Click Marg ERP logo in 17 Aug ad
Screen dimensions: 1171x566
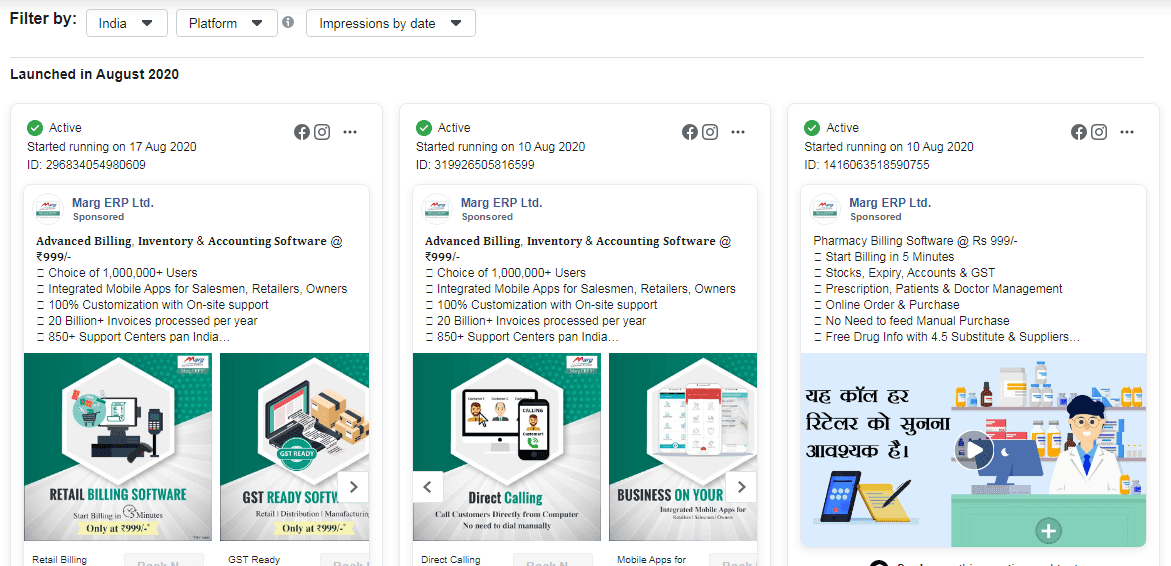(49, 209)
